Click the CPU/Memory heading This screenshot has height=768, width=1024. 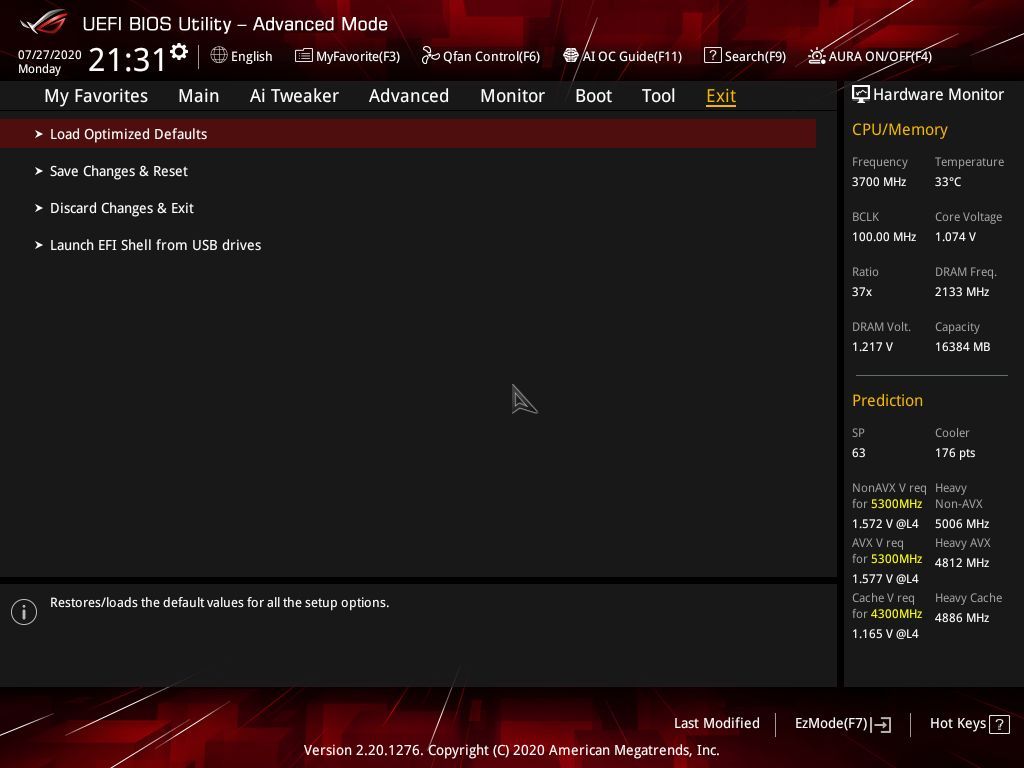point(899,130)
